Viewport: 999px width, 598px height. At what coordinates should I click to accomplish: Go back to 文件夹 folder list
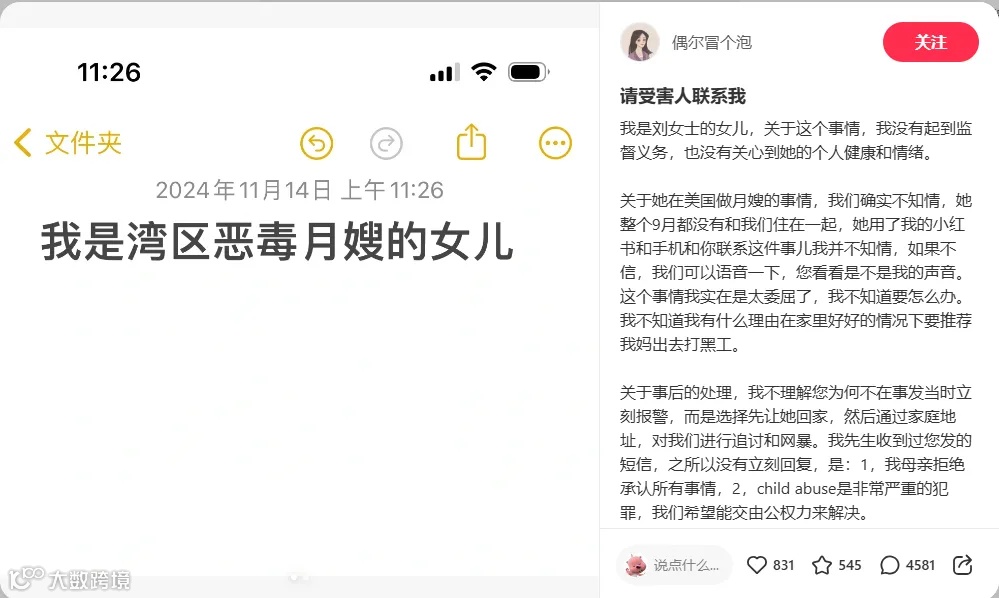tap(83, 143)
